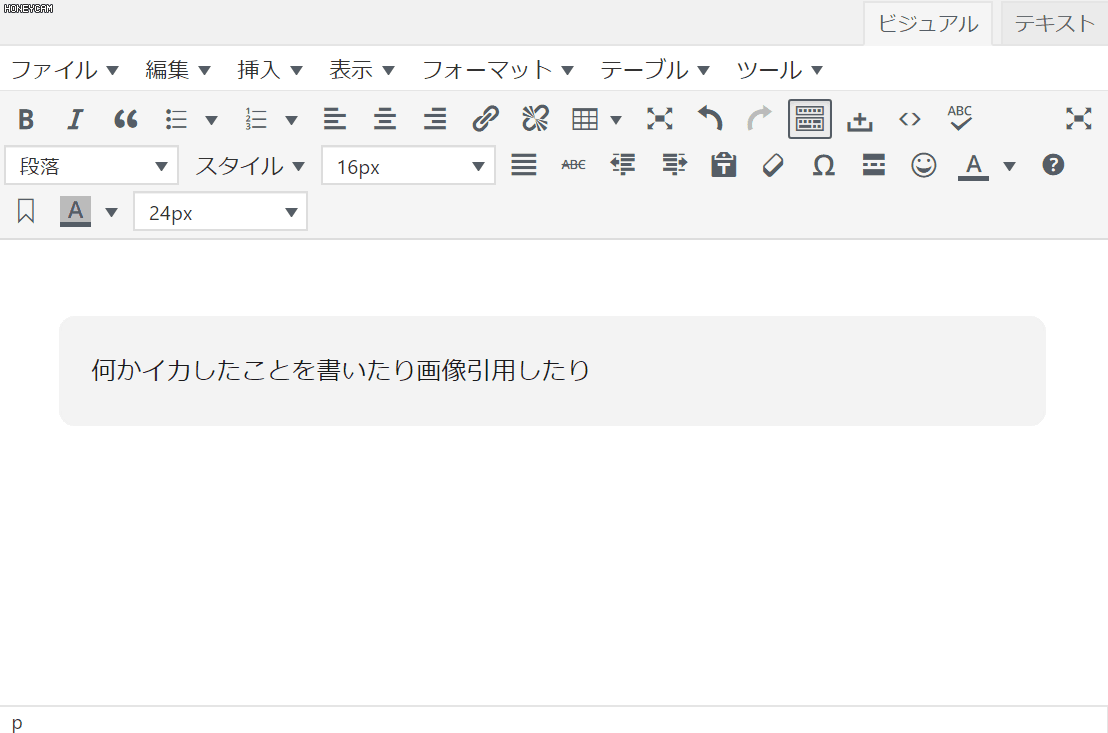Open the 編集 menu
1108x733 pixels.
[177, 69]
